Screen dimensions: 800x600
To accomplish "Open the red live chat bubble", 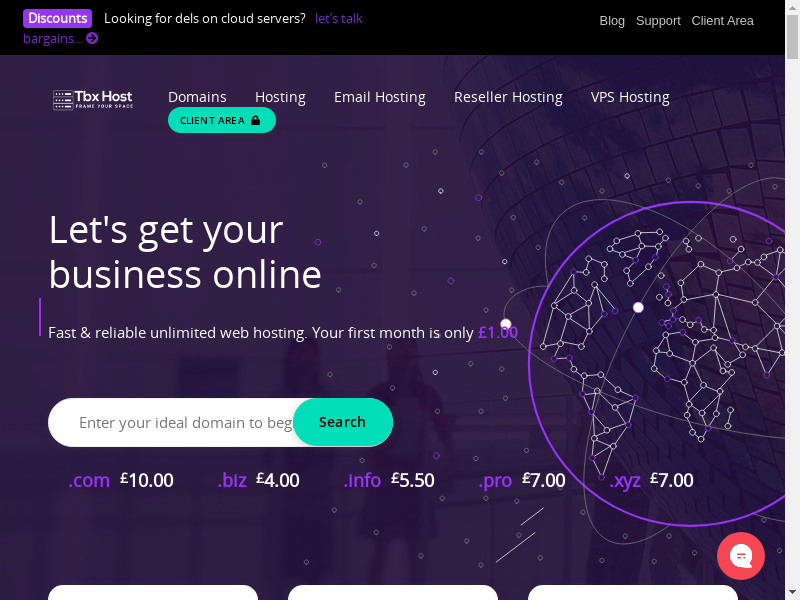I will click(x=741, y=556).
